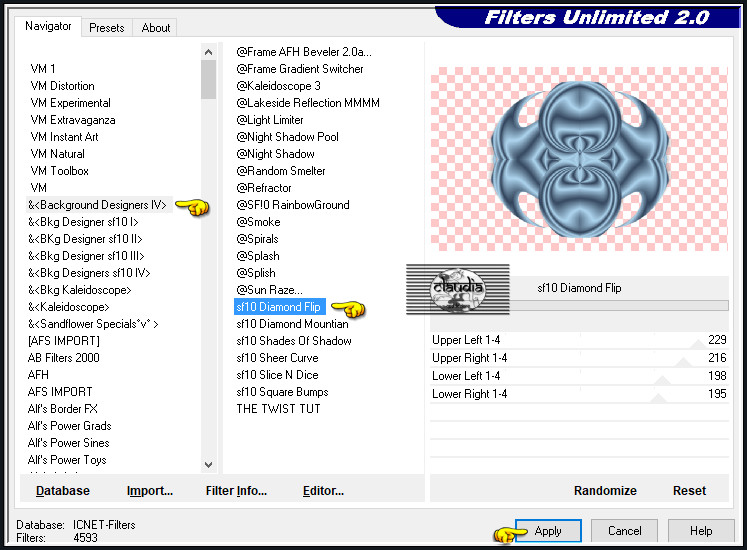Open Filter Info...

tap(236, 490)
